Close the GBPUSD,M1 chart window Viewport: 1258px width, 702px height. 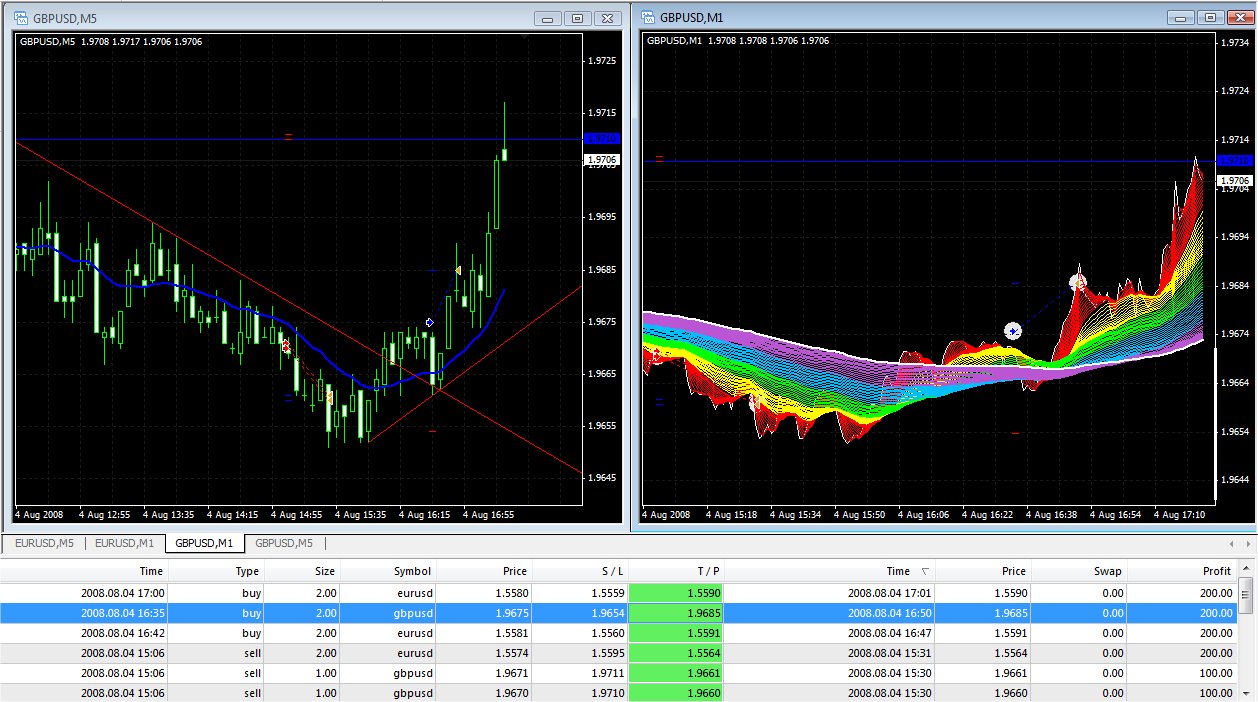[x=1239, y=17]
